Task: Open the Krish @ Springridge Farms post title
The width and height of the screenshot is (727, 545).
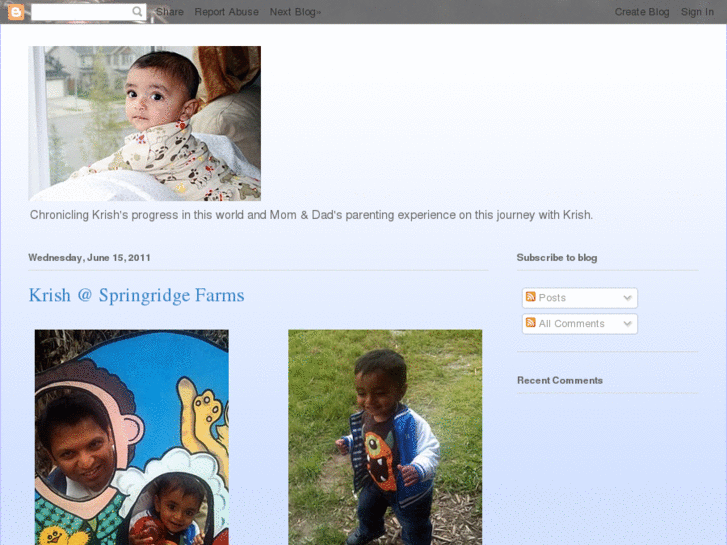Action: coord(136,295)
